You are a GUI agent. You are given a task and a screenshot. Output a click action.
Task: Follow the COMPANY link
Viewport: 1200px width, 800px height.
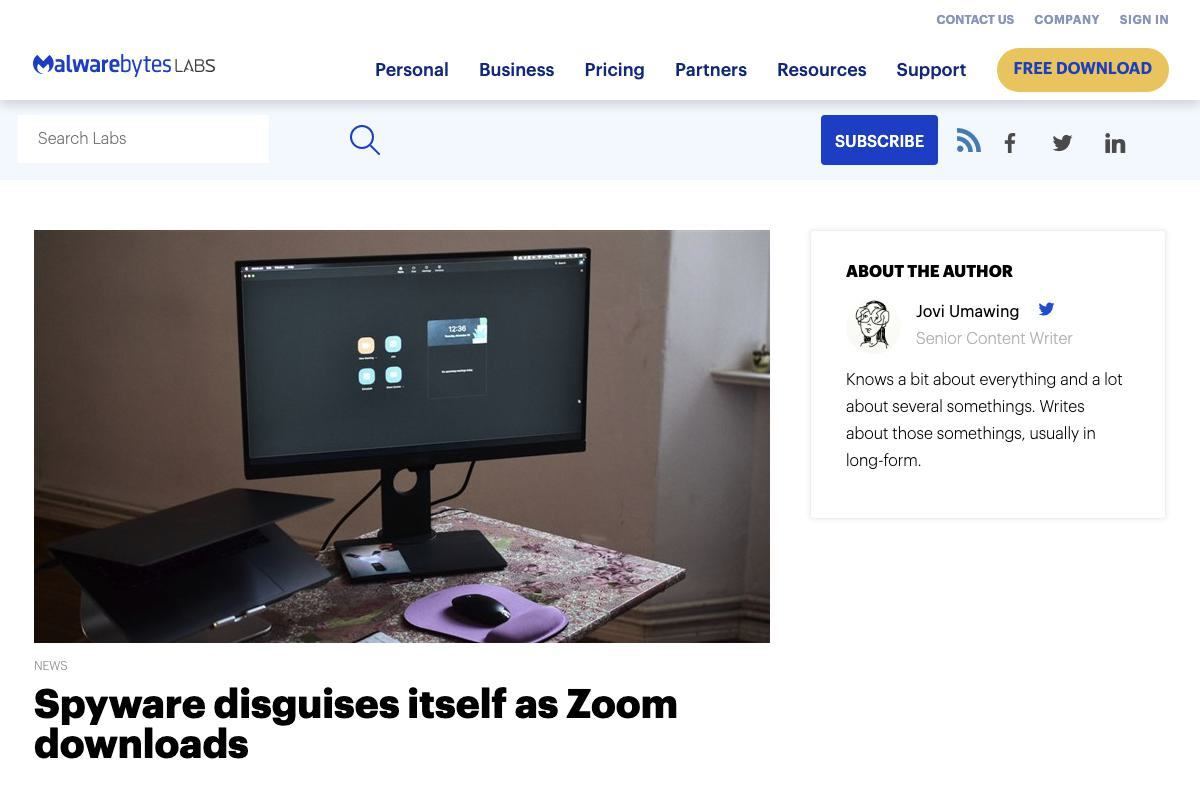(1067, 20)
